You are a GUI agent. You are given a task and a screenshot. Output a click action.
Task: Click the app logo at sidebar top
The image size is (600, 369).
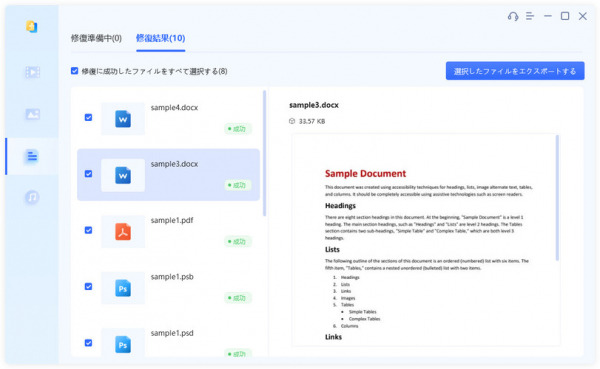pos(32,27)
